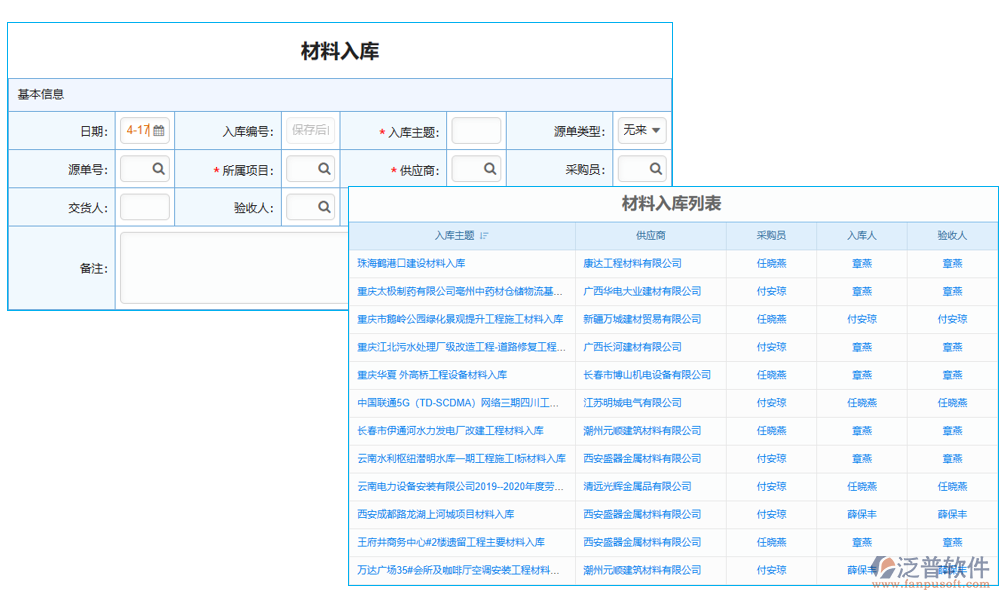Open the 供应商 supplier lookup icon
This screenshot has height=600, width=1000.
click(488, 168)
